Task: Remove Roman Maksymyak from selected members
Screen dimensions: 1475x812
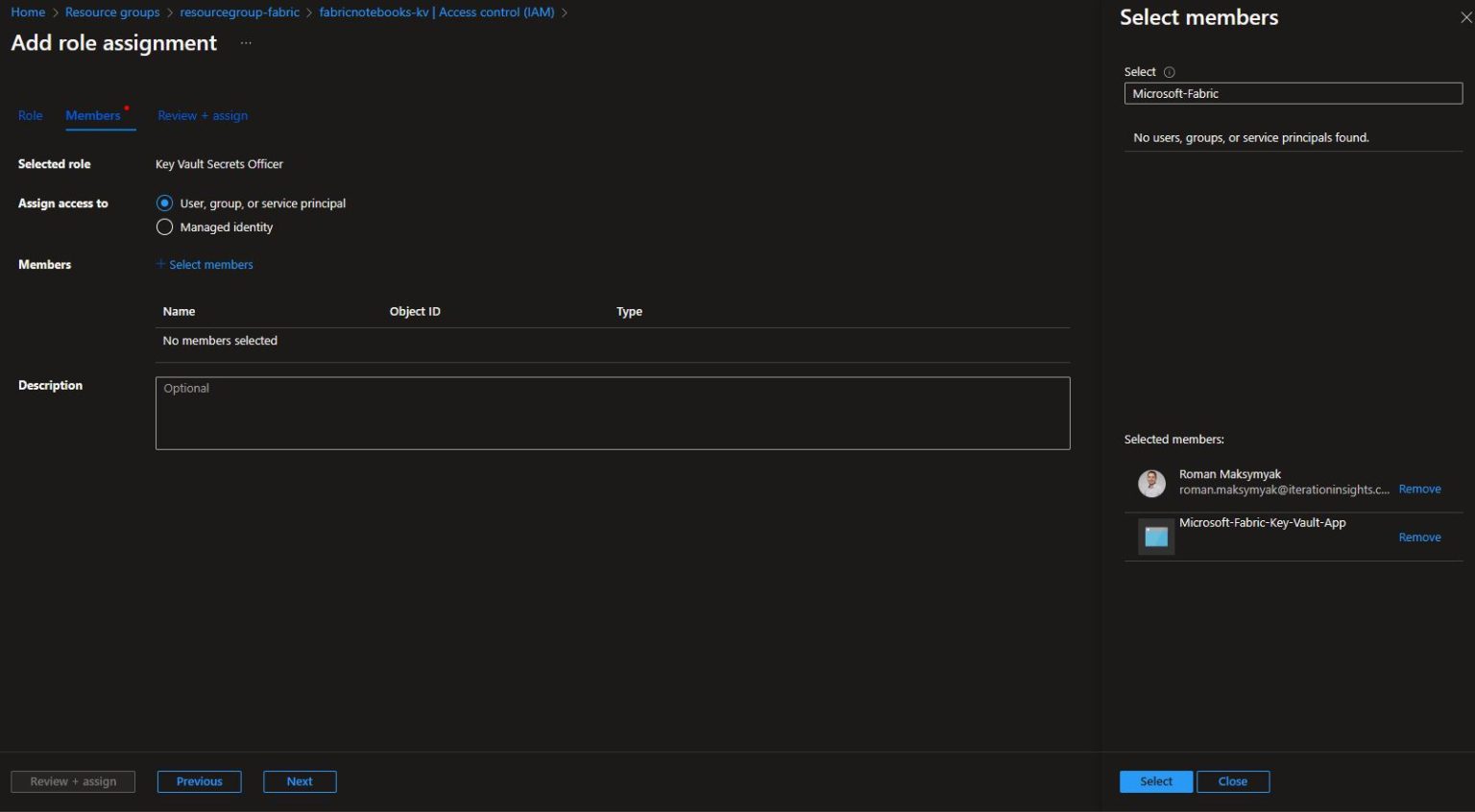Action: tap(1419, 488)
